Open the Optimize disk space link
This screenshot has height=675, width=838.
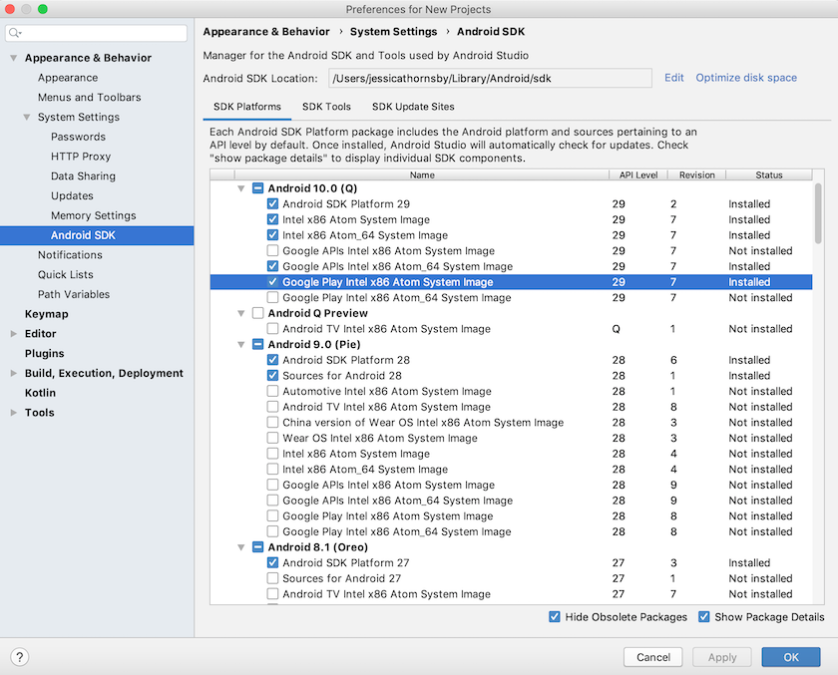746,77
